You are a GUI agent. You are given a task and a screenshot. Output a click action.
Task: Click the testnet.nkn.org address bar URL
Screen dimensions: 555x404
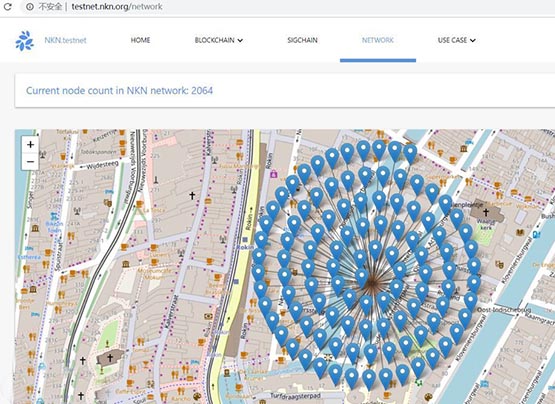coord(117,6)
